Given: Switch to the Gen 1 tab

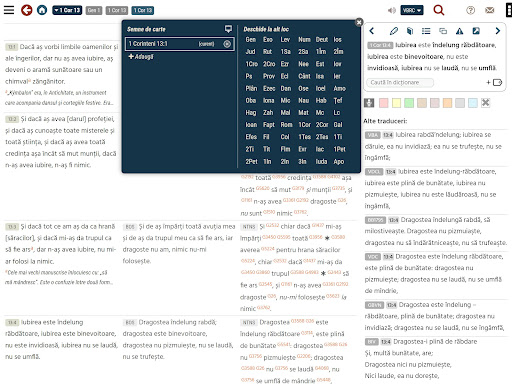Looking at the screenshot, I should (x=94, y=10).
